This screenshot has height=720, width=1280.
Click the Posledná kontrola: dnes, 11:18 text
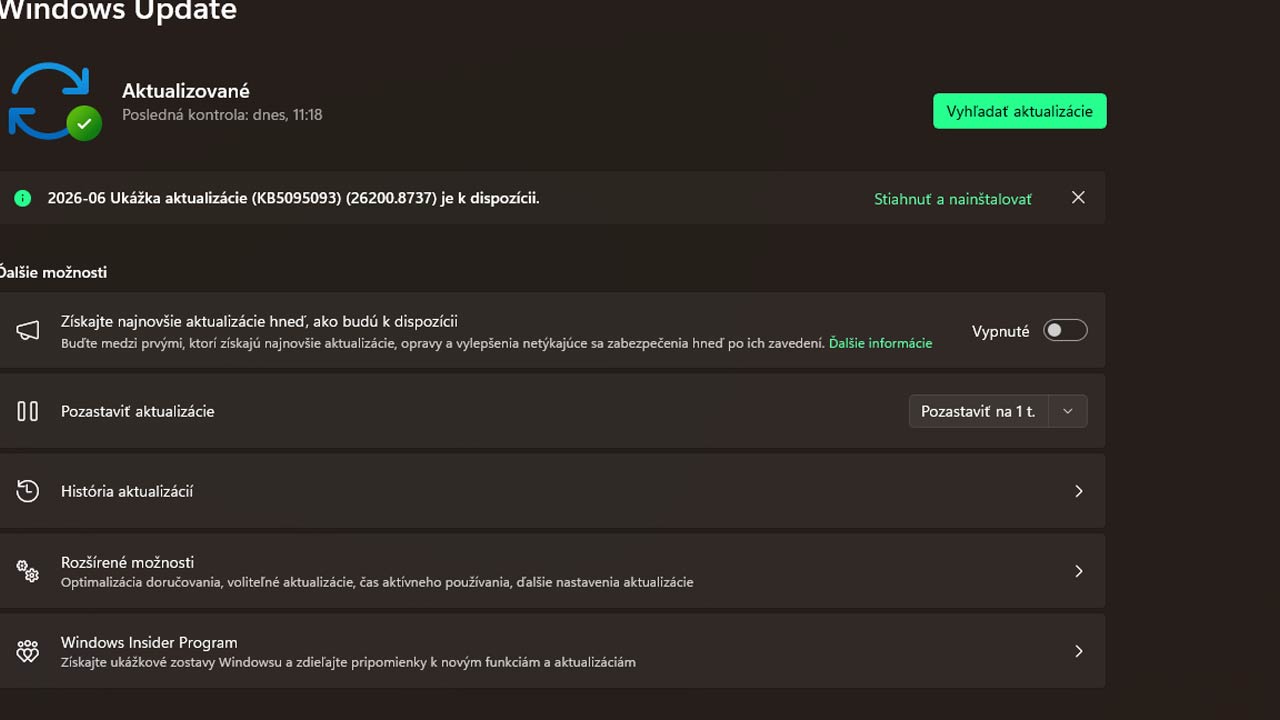click(222, 115)
